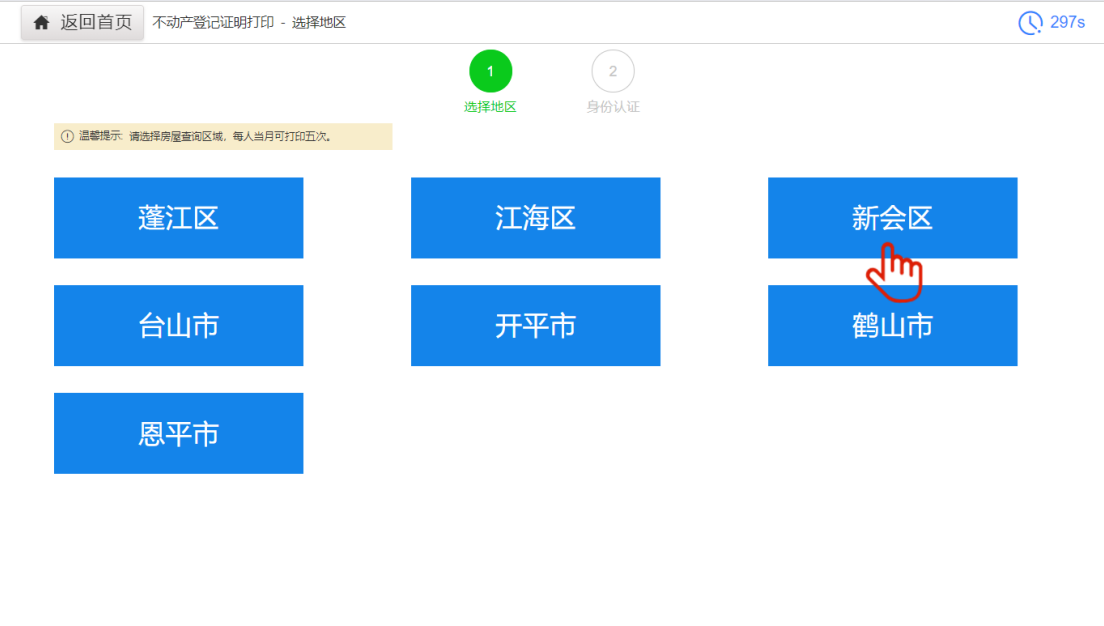Click the info icon in the reminder banner
Viewport: 1104px width, 626px height.
67,136
